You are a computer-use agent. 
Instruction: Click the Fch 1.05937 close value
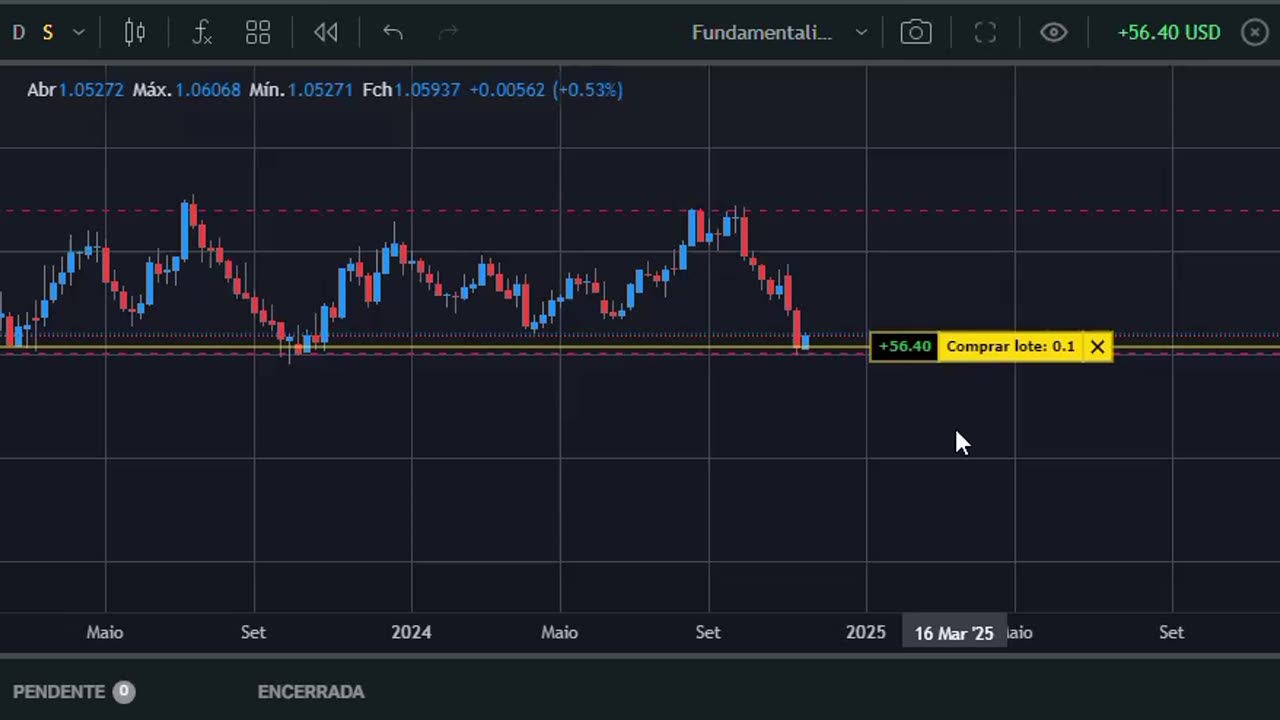pos(411,90)
